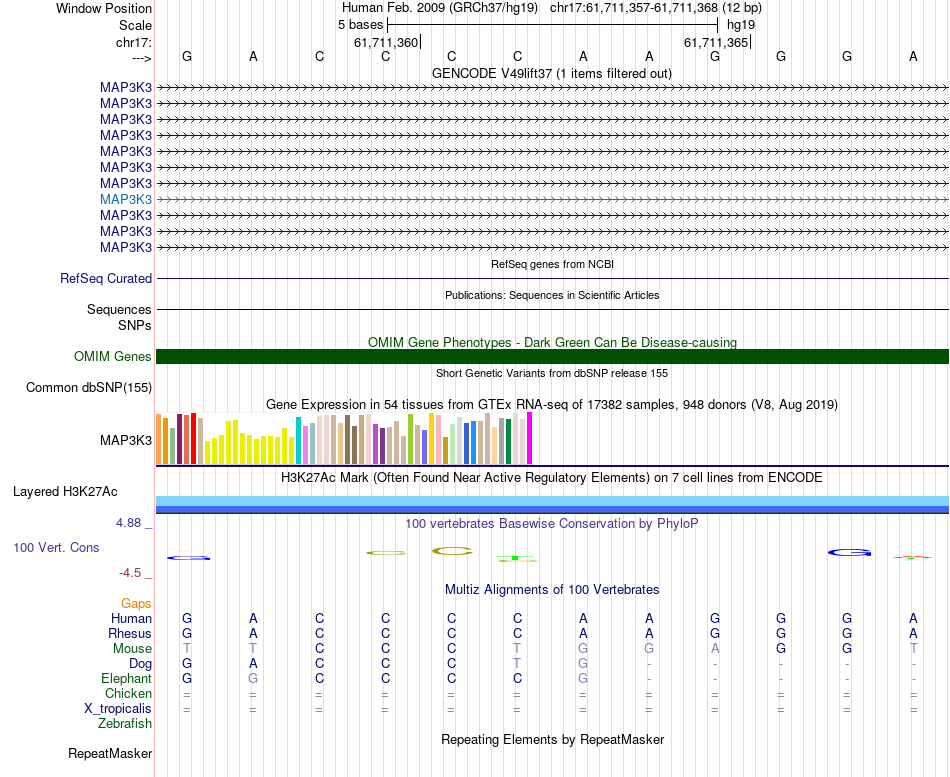Open the RefSeq Curated track label

click(x=106, y=278)
